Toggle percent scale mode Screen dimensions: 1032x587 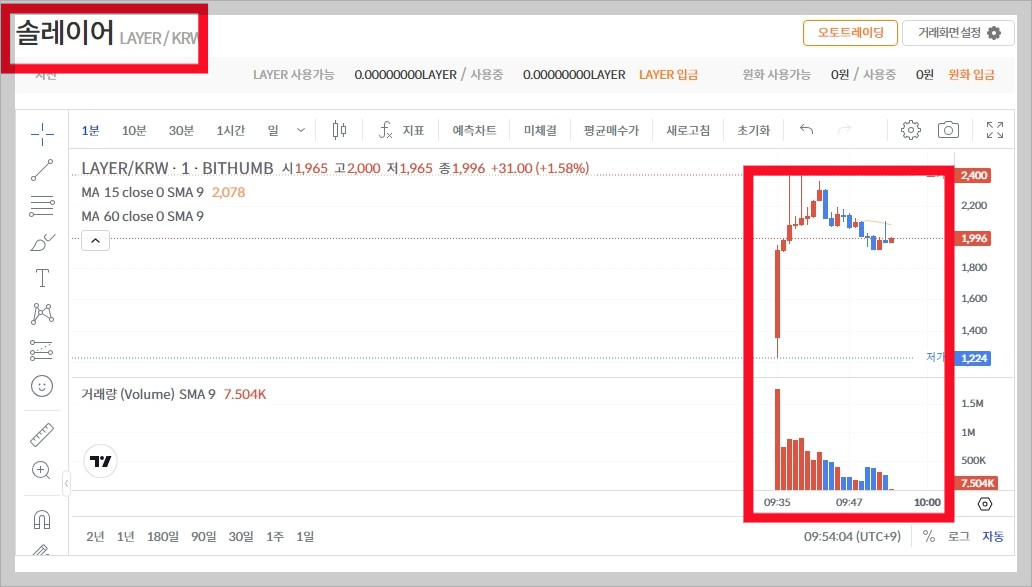pyautogui.click(x=929, y=536)
